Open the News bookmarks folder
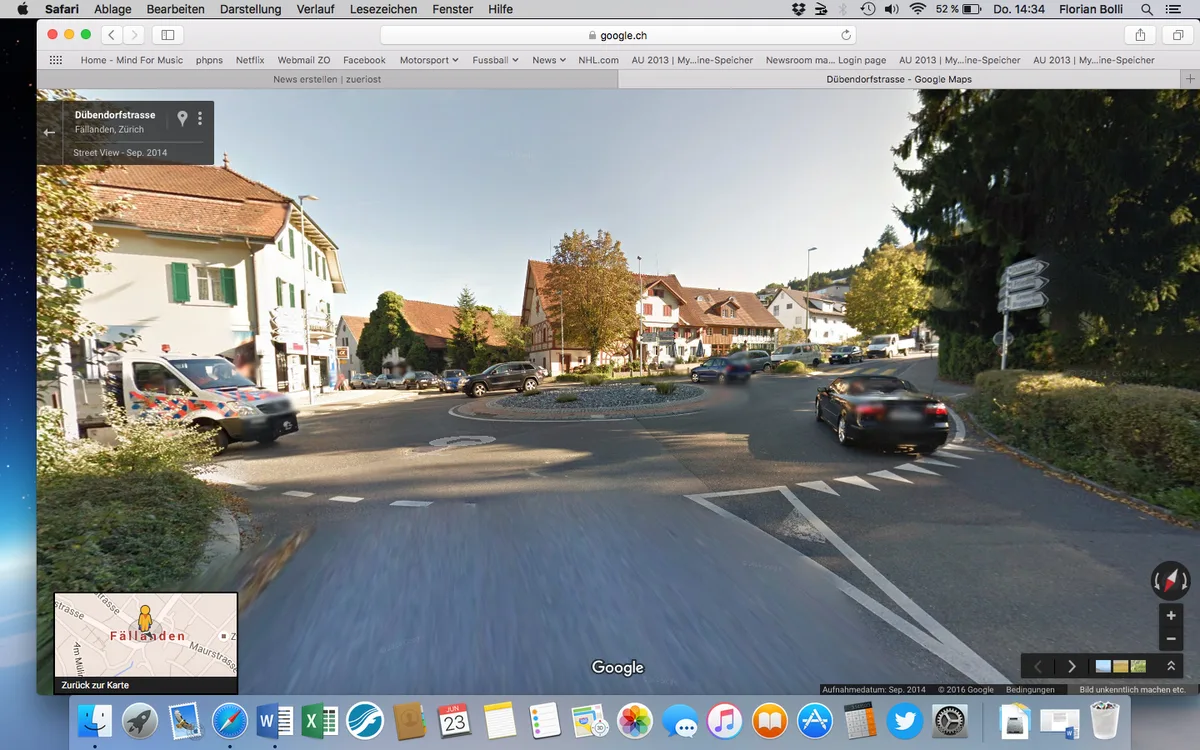 (549, 60)
